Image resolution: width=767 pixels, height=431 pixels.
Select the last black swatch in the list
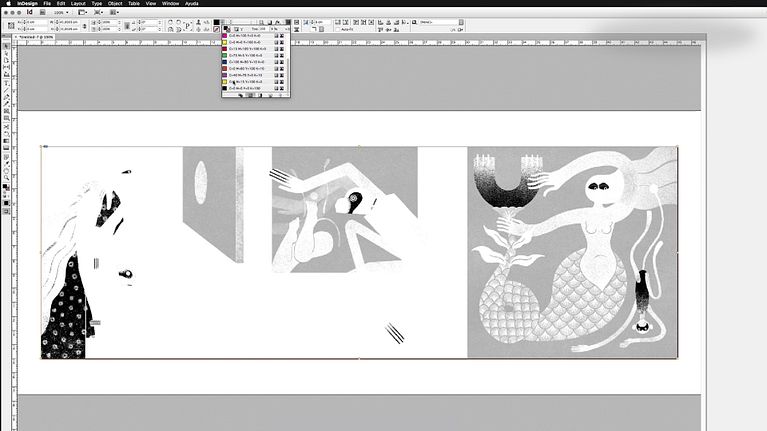(x=225, y=88)
